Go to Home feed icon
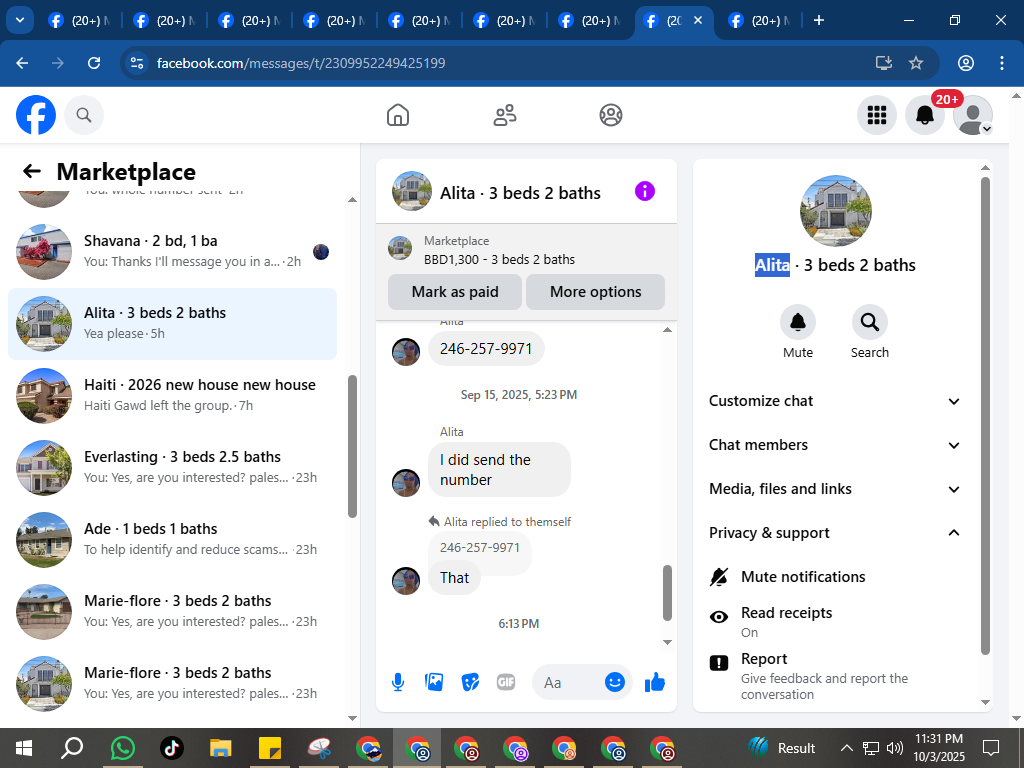The image size is (1024, 768). coord(398,115)
